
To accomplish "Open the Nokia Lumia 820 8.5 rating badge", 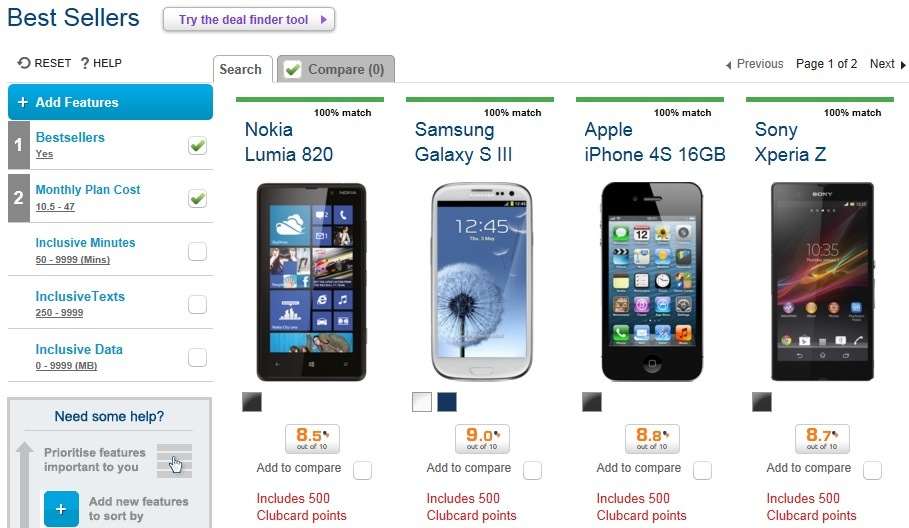I will [312, 439].
